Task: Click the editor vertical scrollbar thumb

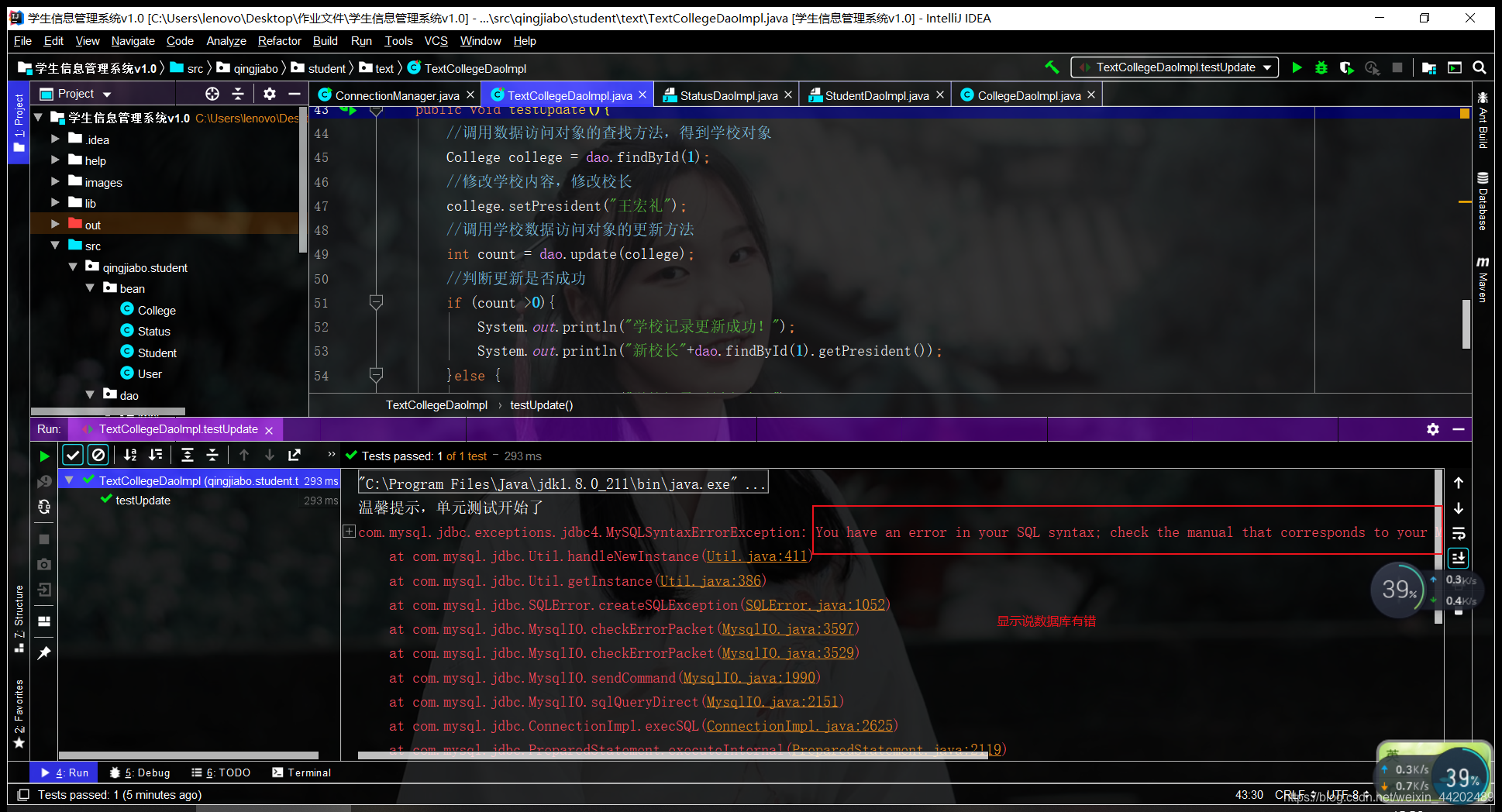Action: coord(1466,324)
